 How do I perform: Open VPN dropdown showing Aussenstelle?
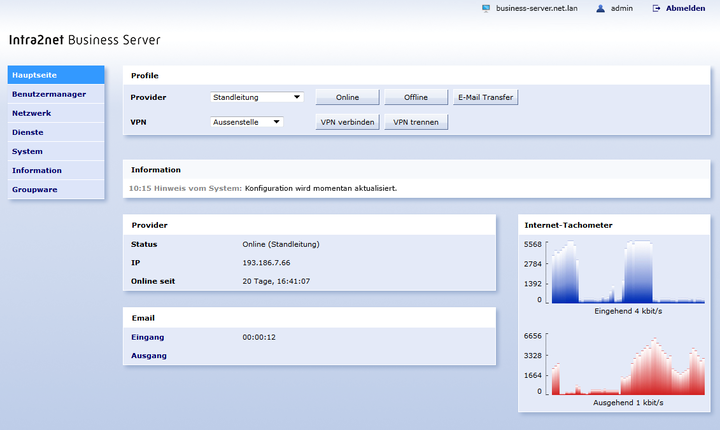coord(247,122)
